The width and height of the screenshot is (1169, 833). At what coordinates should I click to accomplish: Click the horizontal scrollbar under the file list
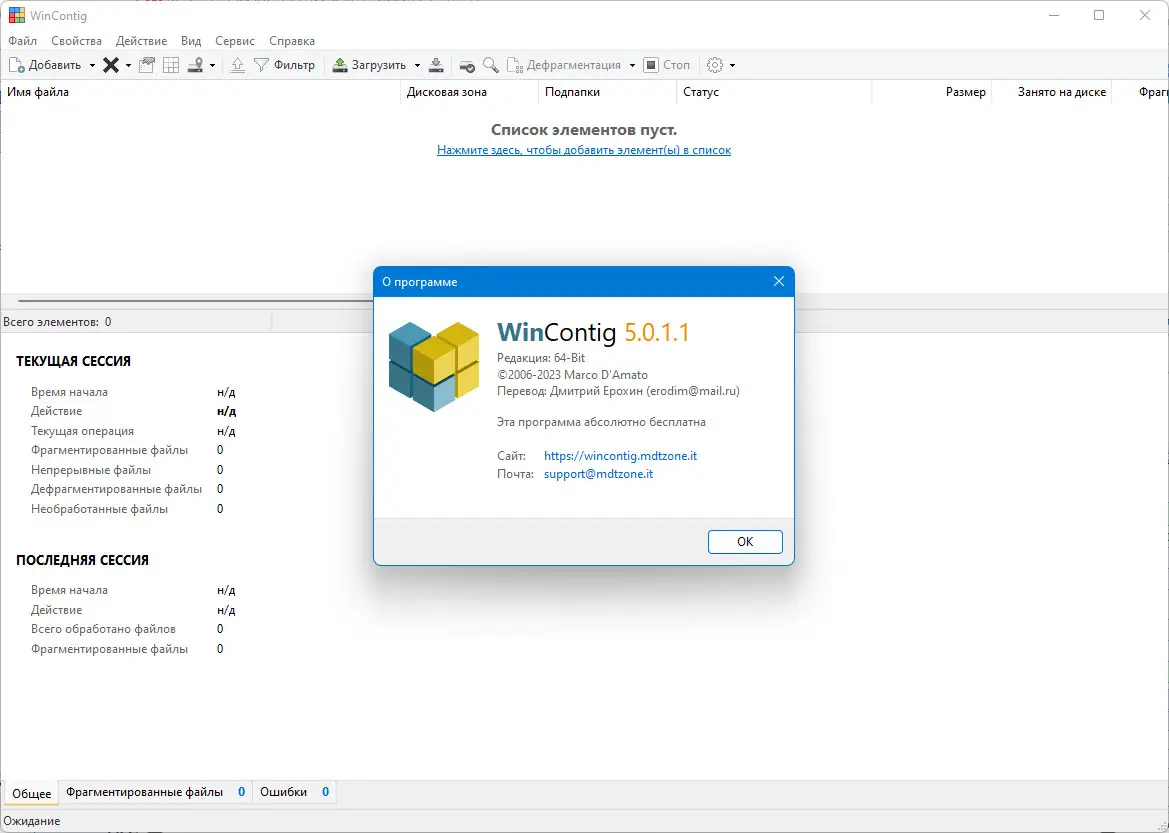click(194, 301)
